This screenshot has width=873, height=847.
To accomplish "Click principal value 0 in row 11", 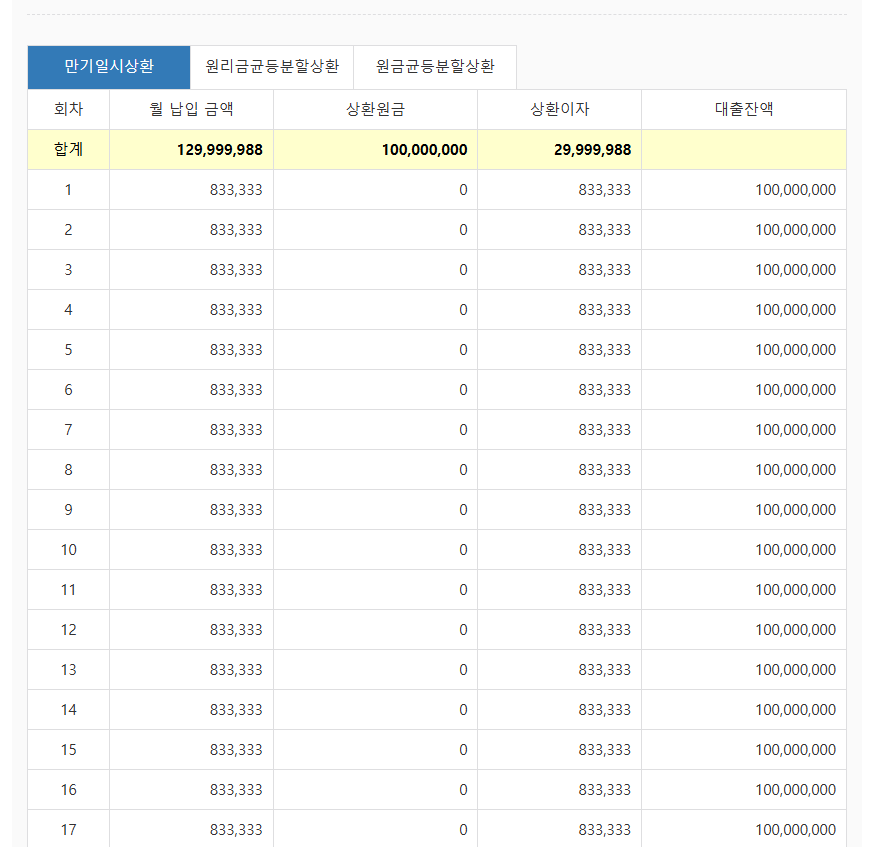I will pyautogui.click(x=463, y=590).
